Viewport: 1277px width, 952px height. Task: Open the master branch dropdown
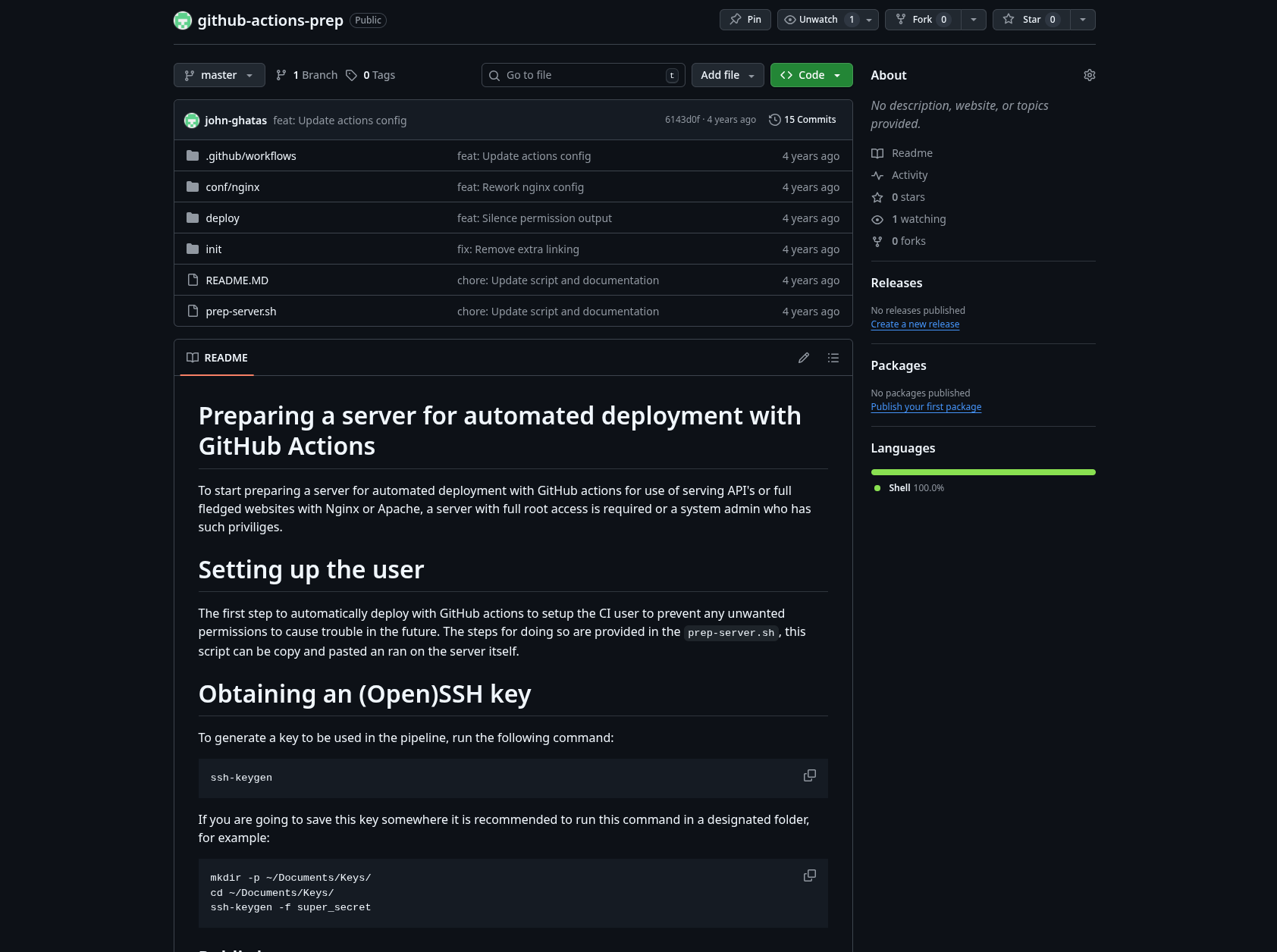219,75
